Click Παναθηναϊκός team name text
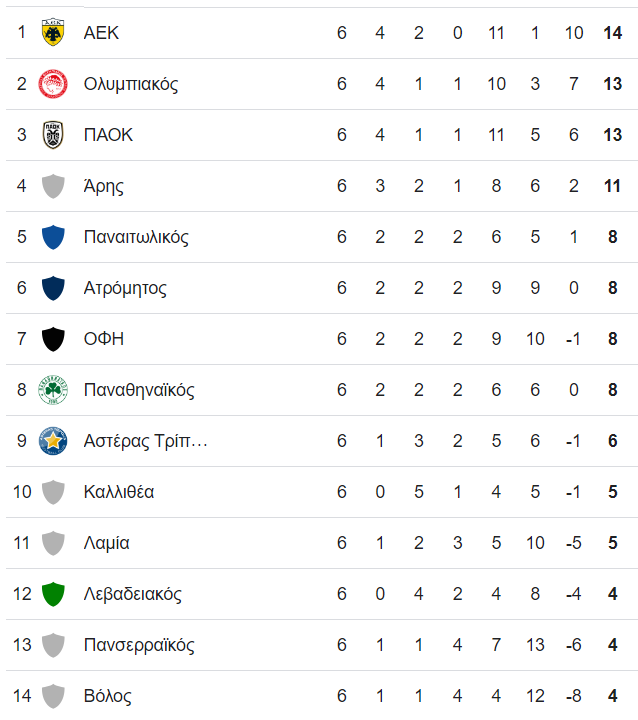This screenshot has width=638, height=720. tap(139, 390)
